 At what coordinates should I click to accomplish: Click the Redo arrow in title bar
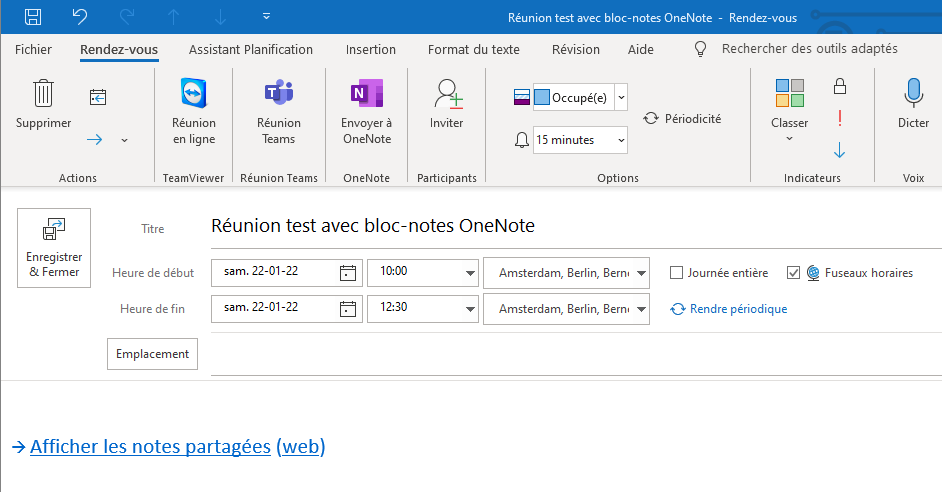pyautogui.click(x=127, y=17)
